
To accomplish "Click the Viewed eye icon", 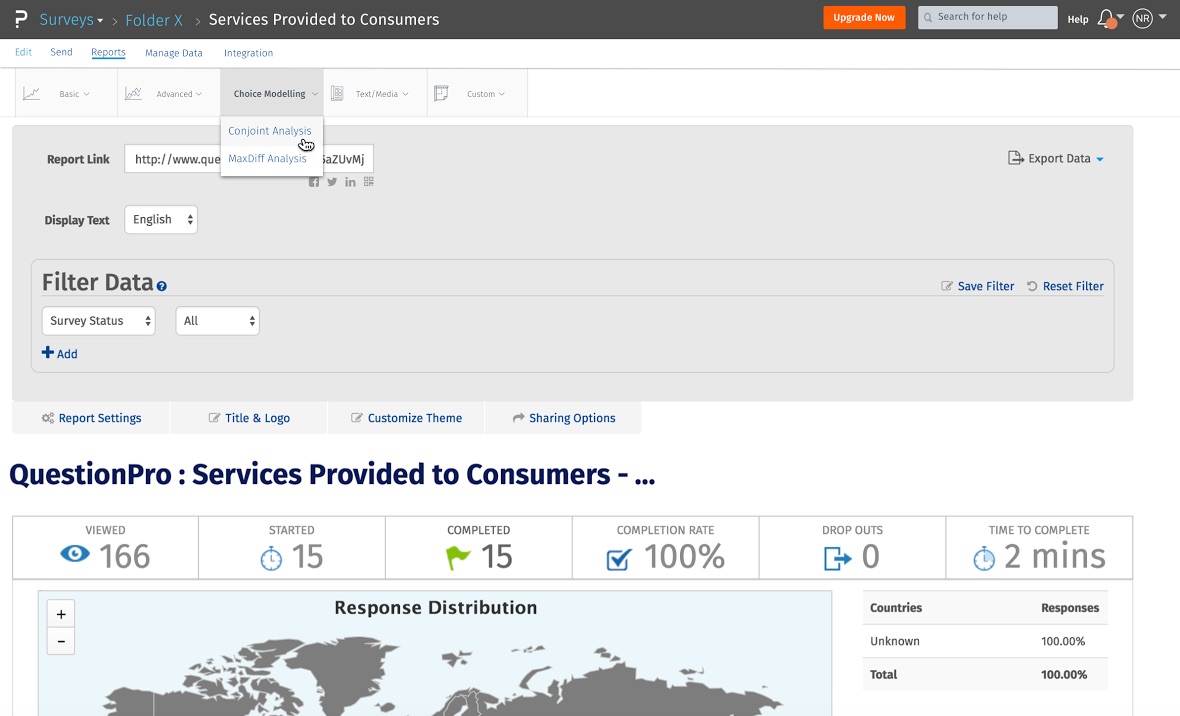I will pyautogui.click(x=75, y=555).
